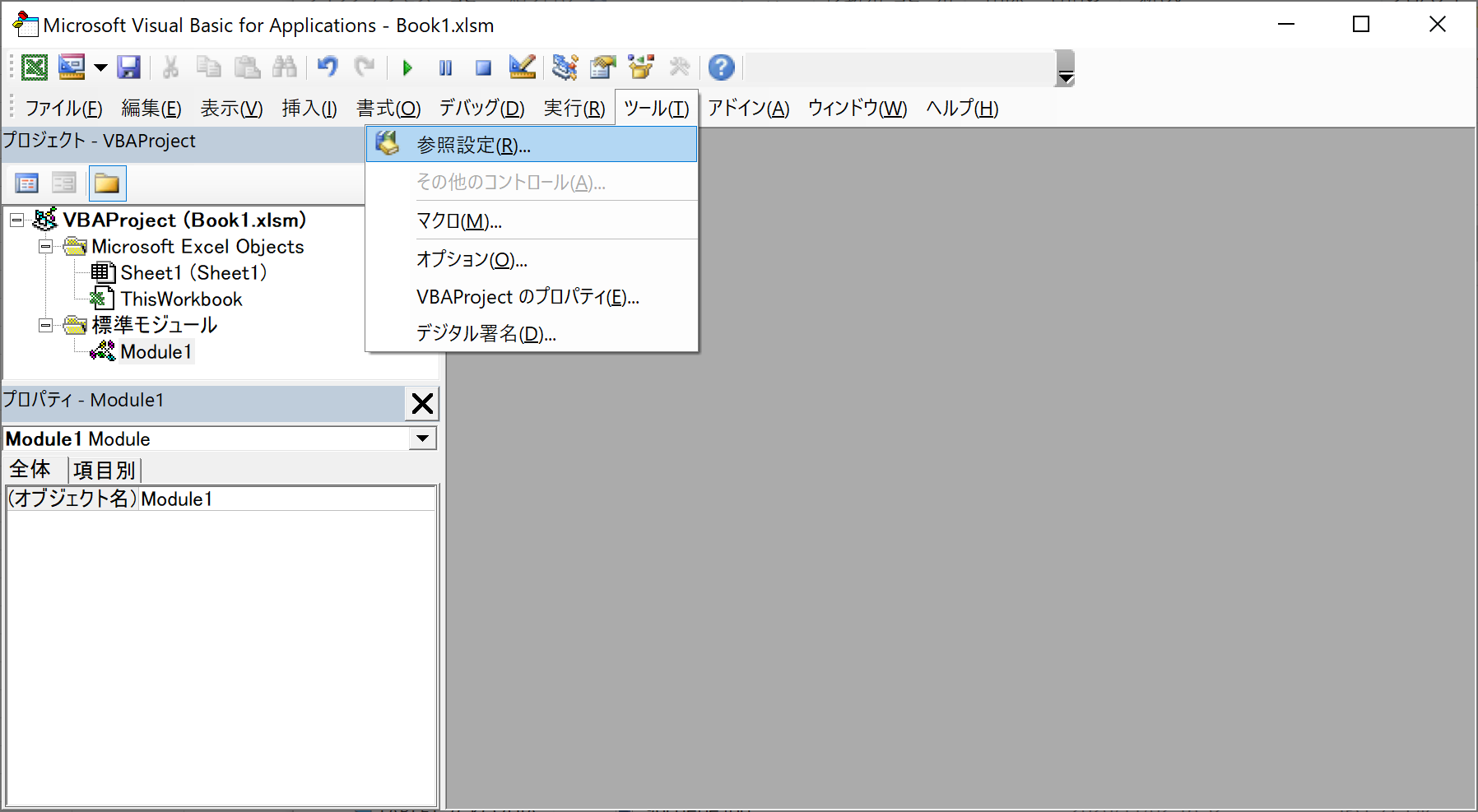Open the ファイル(F) menu

(63, 109)
